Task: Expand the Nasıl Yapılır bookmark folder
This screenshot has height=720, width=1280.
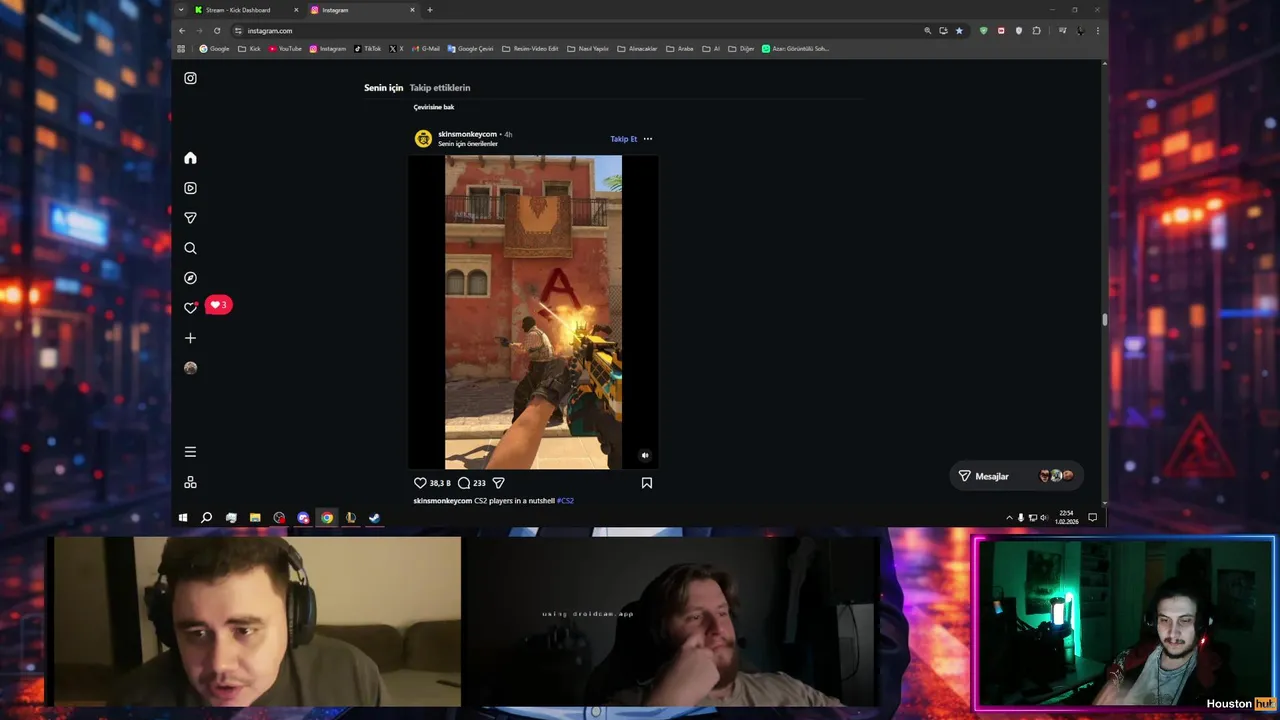Action: pyautogui.click(x=588, y=48)
